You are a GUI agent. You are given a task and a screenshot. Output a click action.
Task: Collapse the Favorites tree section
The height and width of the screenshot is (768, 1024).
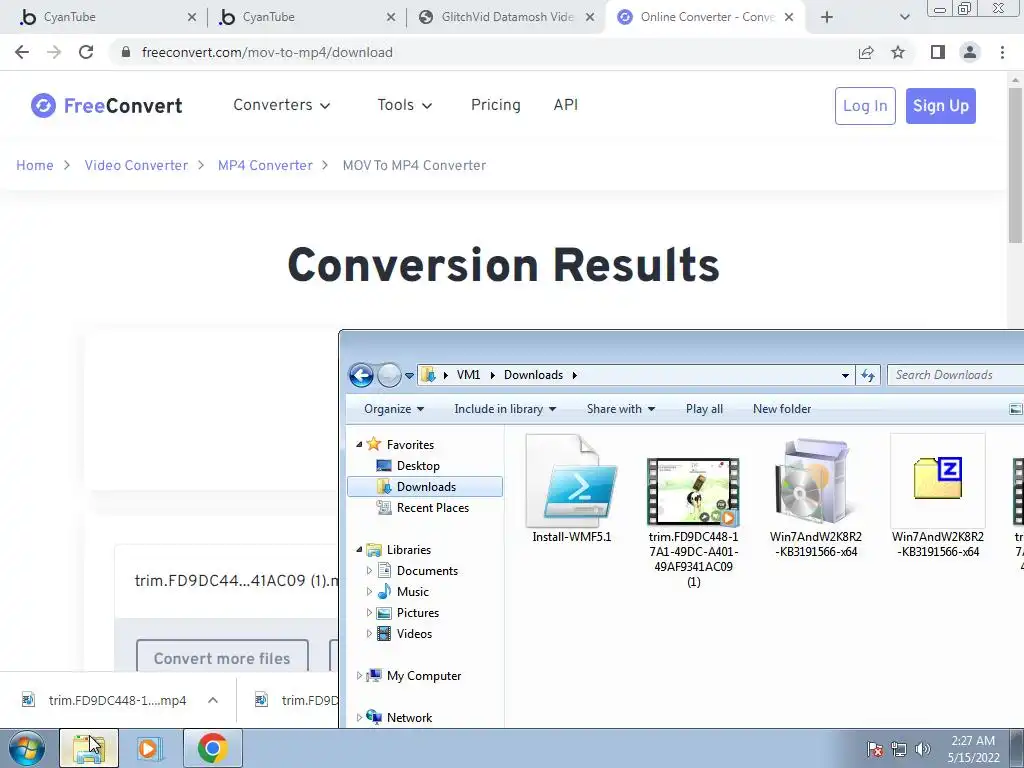pyautogui.click(x=359, y=445)
